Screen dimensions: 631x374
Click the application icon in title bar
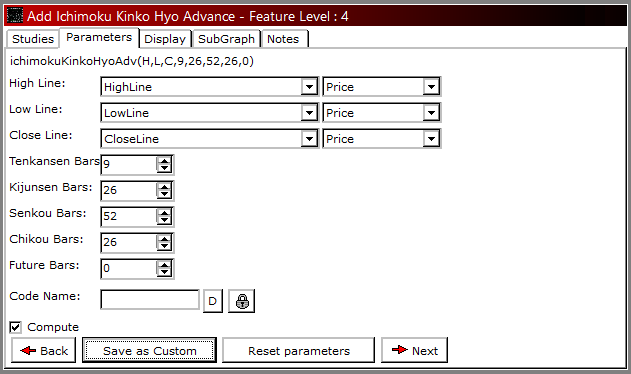click(15, 16)
